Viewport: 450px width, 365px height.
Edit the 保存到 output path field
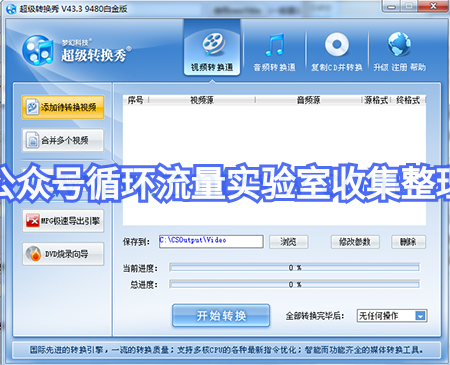(211, 241)
